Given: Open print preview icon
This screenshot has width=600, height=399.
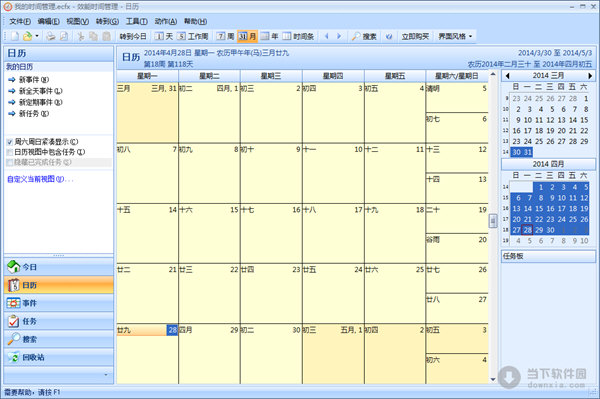Looking at the screenshot, I should [x=64, y=36].
